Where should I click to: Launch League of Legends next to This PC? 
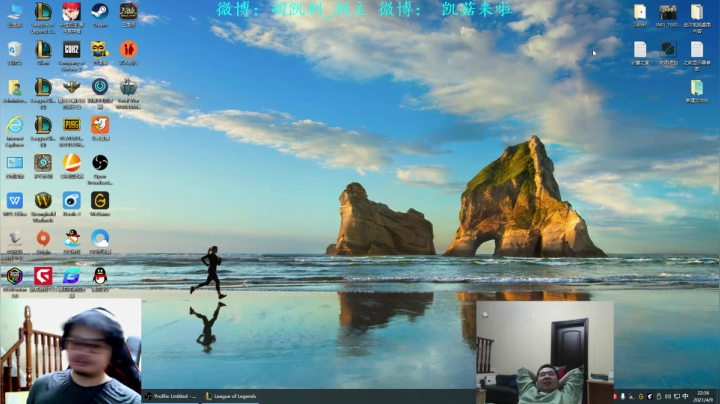[43, 12]
